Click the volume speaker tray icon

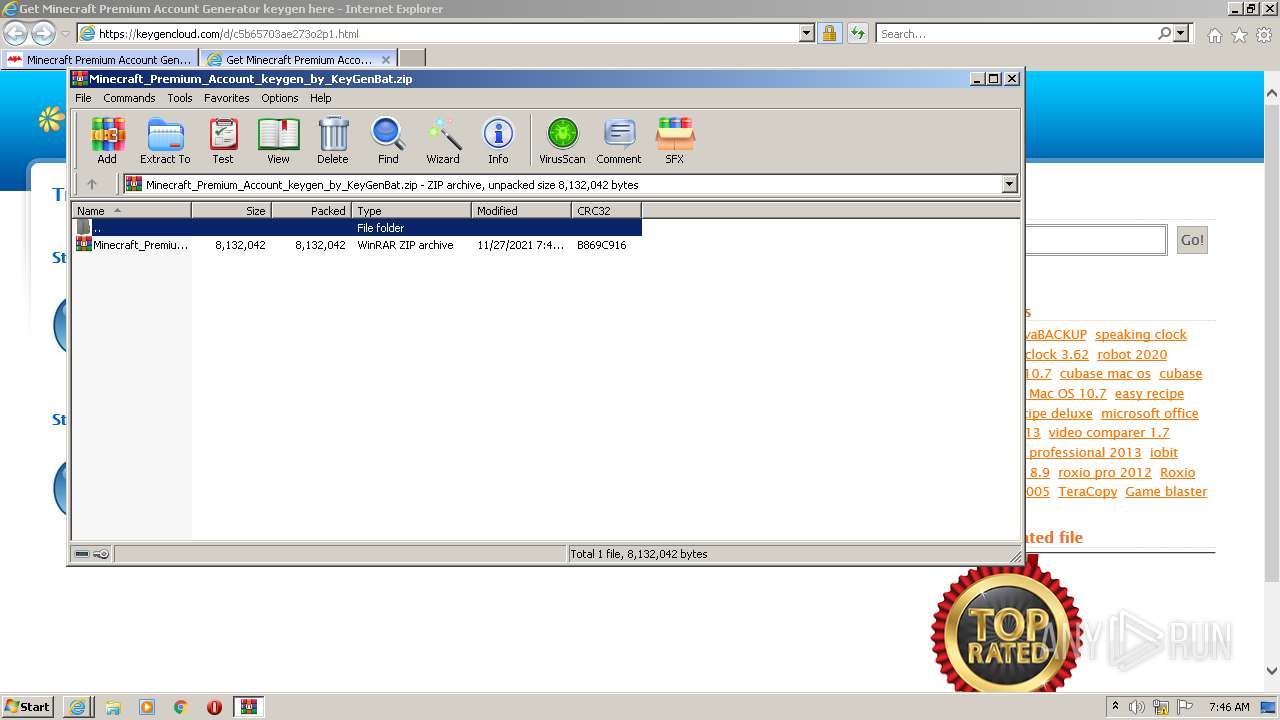(1137, 707)
